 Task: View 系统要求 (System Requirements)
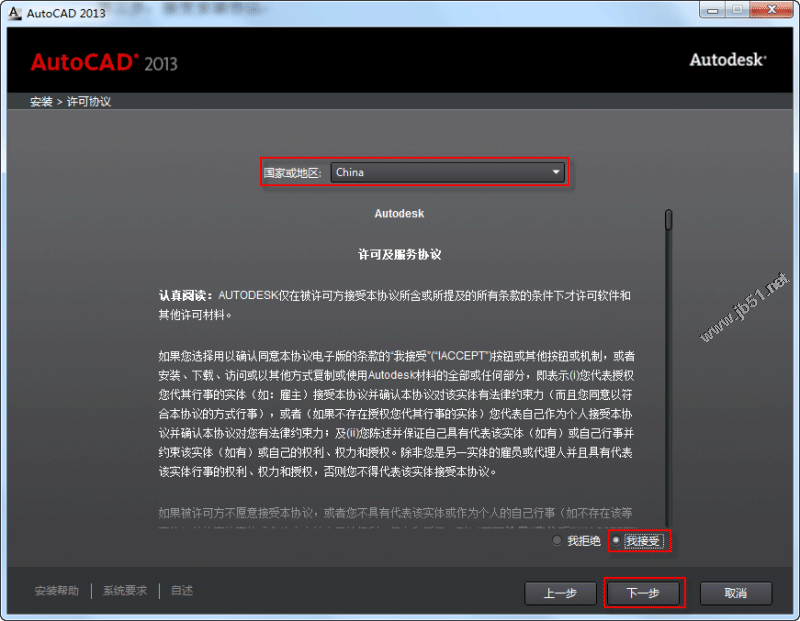(x=123, y=590)
